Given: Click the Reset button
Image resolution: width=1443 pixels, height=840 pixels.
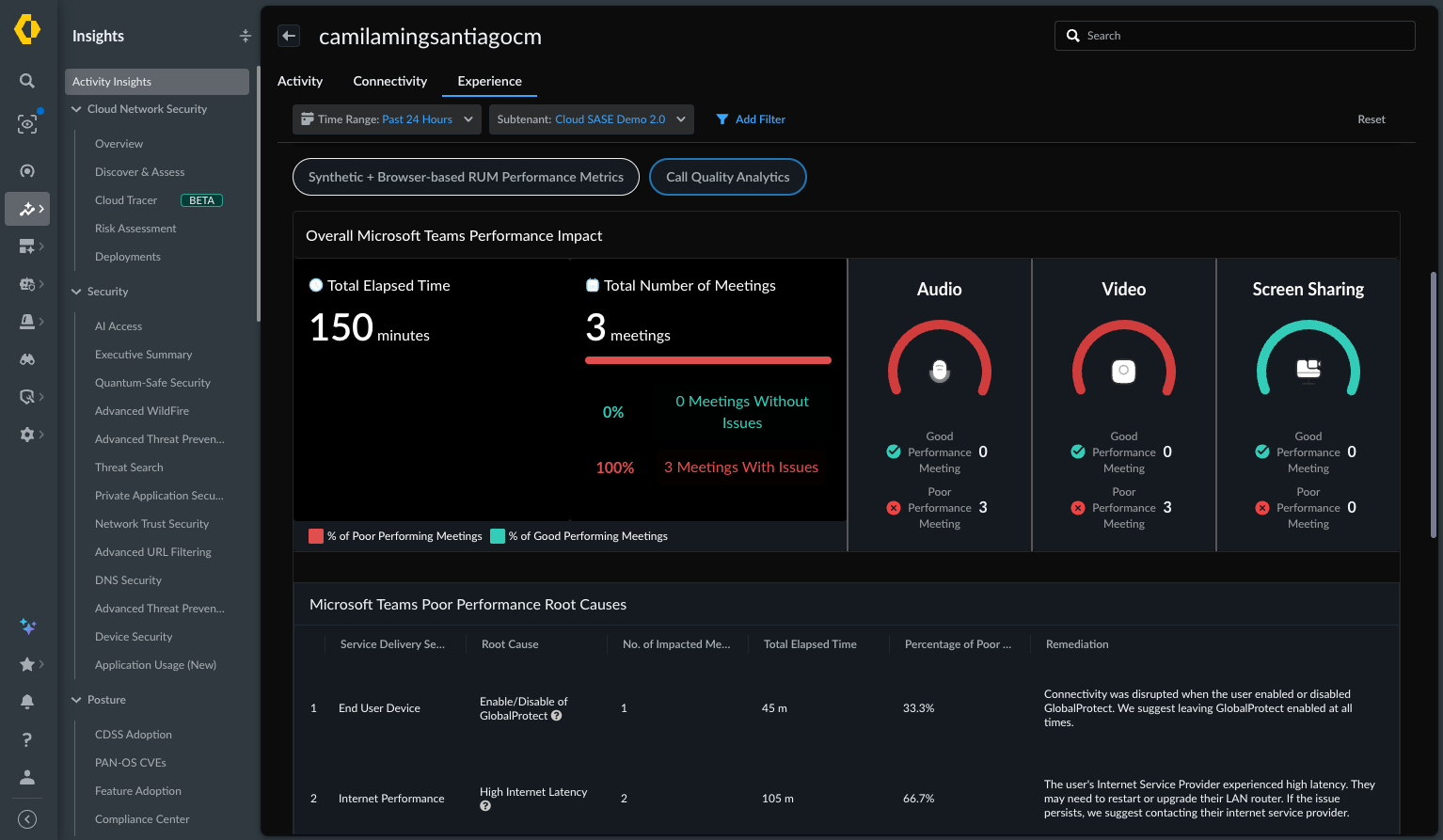Looking at the screenshot, I should pos(1372,119).
